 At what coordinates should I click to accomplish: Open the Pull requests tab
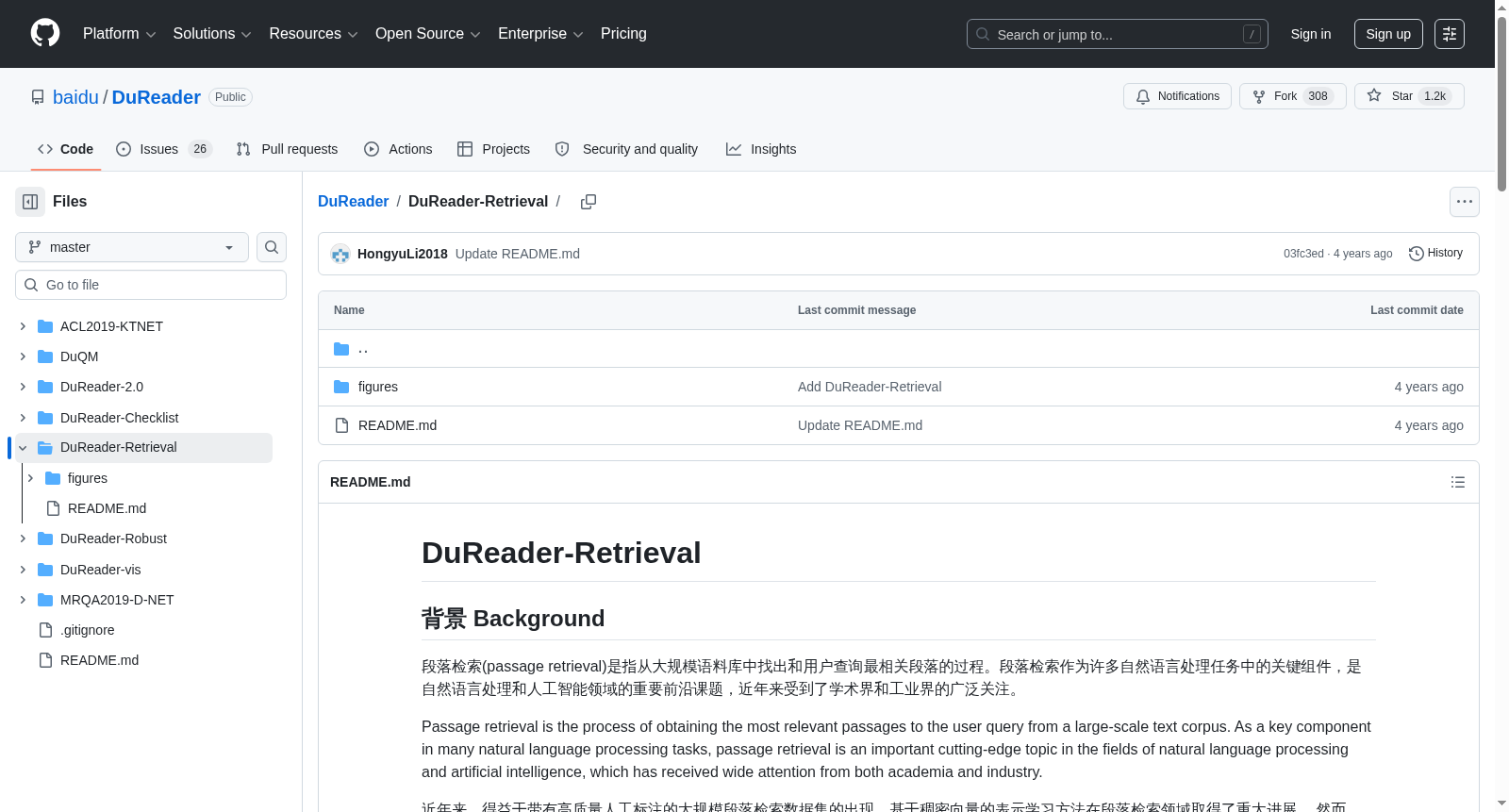point(287,149)
